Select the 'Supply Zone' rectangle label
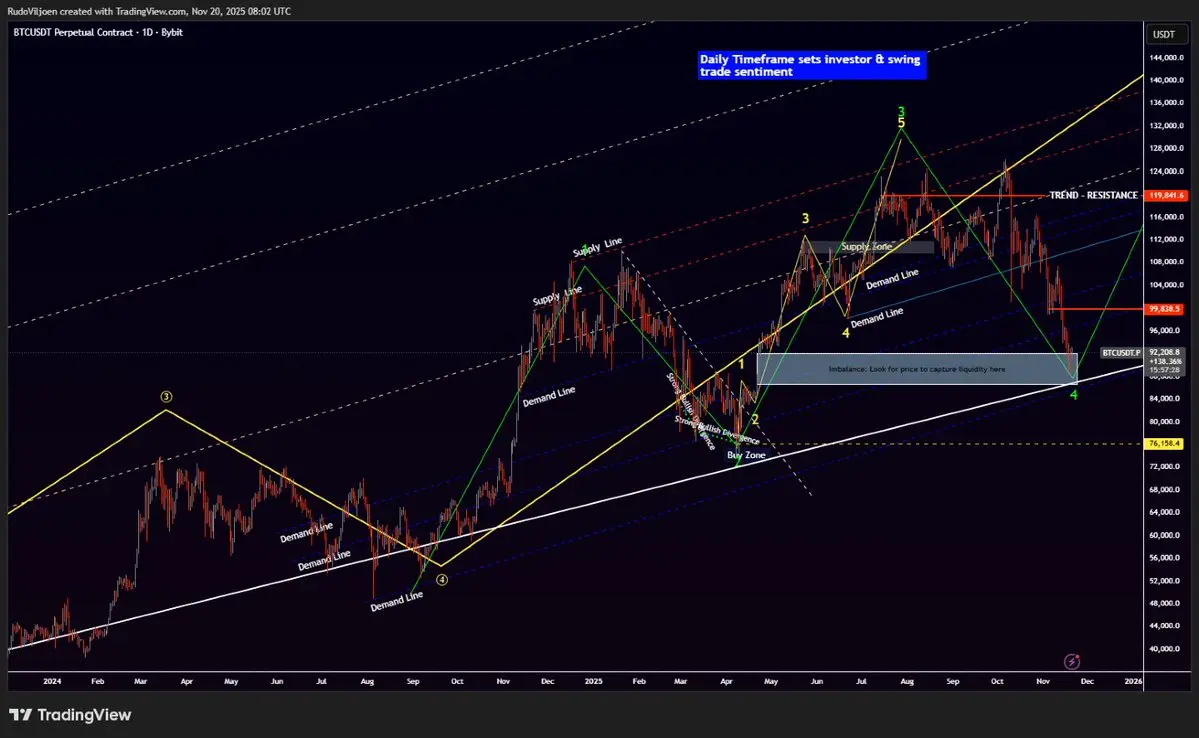1199x738 pixels. 866,247
